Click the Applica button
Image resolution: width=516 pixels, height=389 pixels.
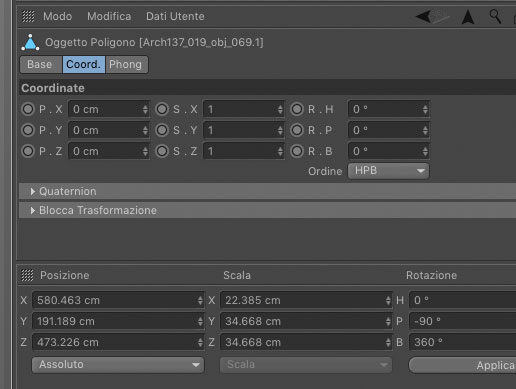tap(463, 365)
